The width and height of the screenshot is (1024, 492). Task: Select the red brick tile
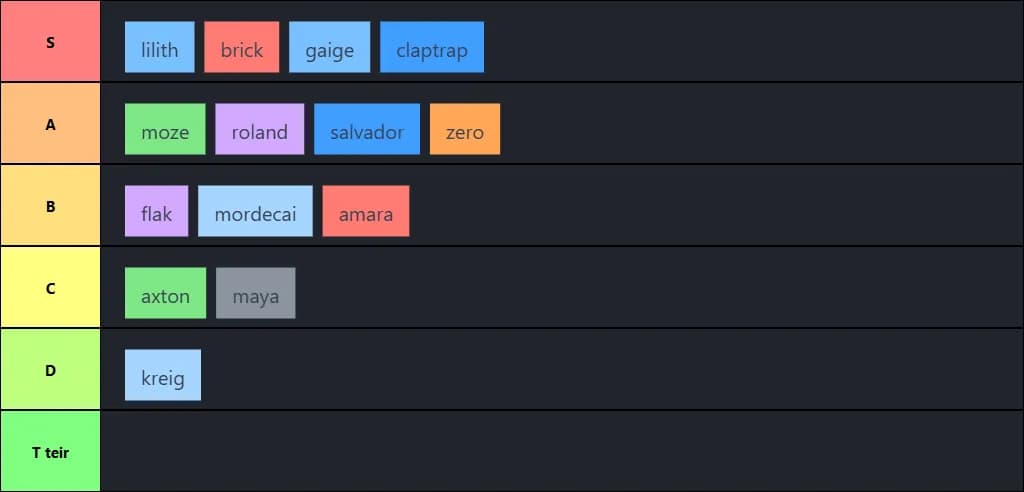241,47
